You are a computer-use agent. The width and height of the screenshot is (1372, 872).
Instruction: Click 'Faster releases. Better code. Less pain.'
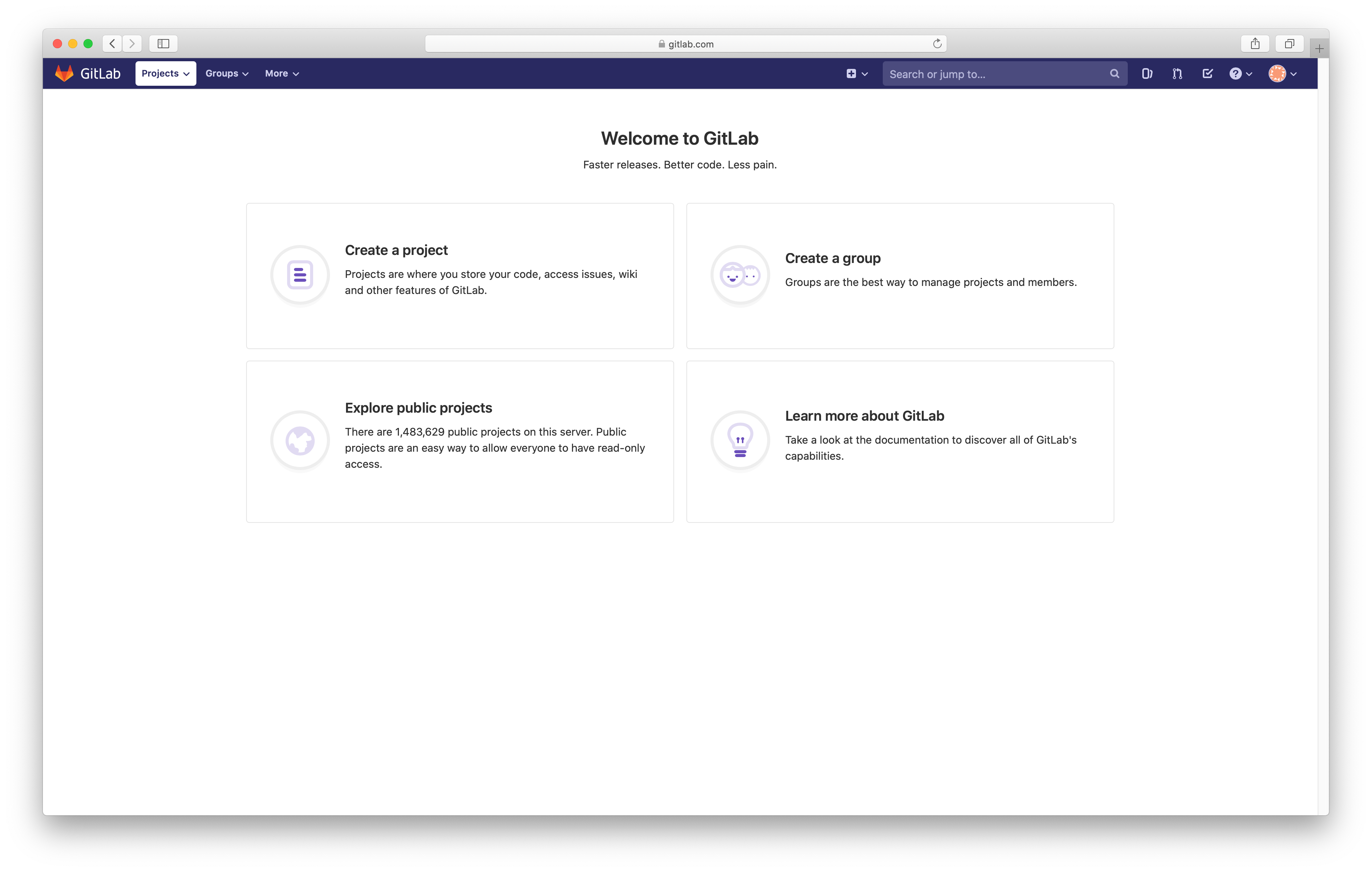(680, 165)
